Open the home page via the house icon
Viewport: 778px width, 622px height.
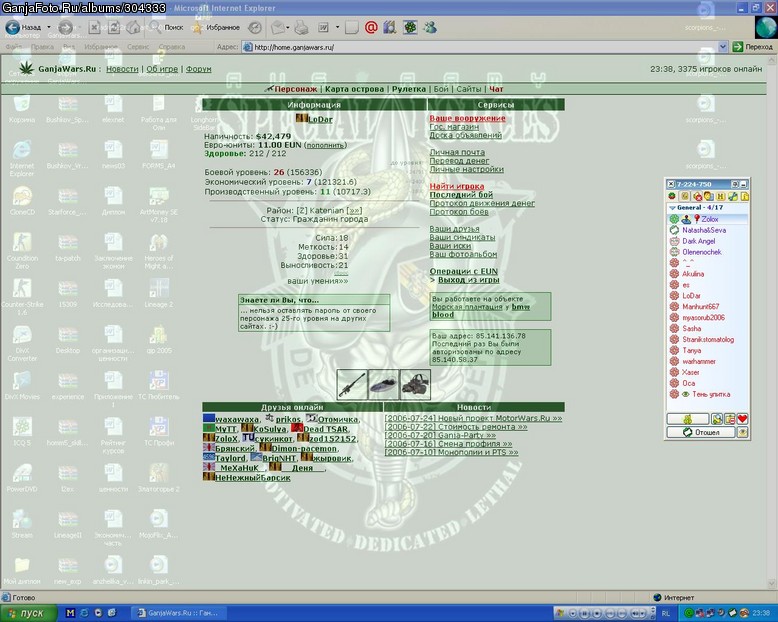click(133, 28)
